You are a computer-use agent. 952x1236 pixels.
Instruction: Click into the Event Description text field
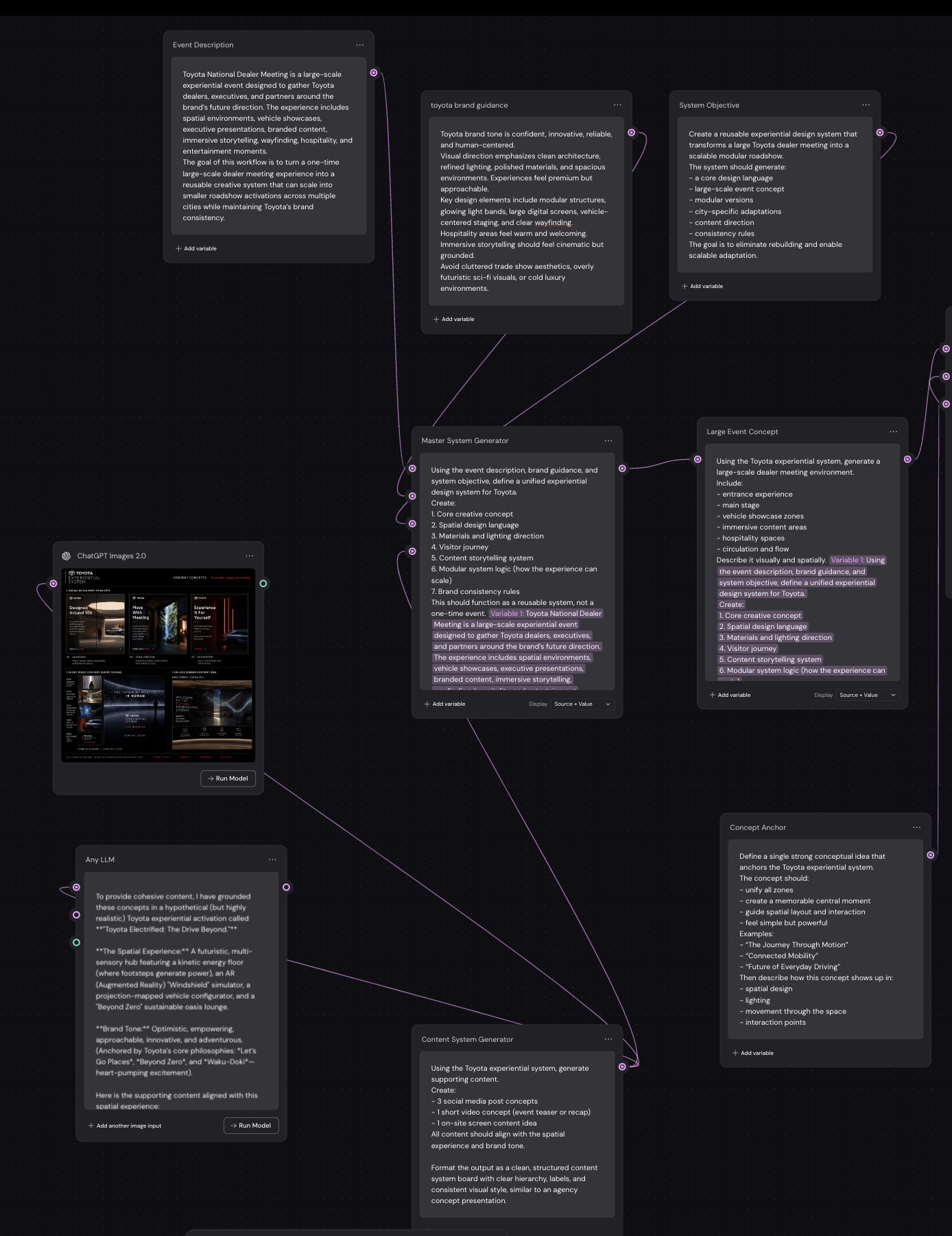coord(268,145)
